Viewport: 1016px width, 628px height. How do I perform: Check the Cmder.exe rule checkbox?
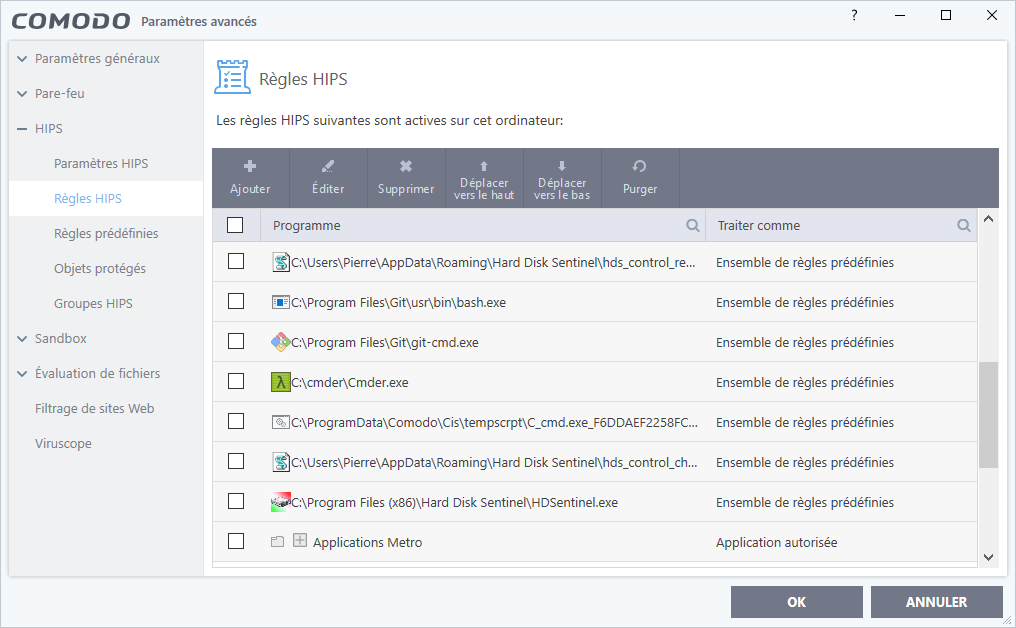click(236, 381)
